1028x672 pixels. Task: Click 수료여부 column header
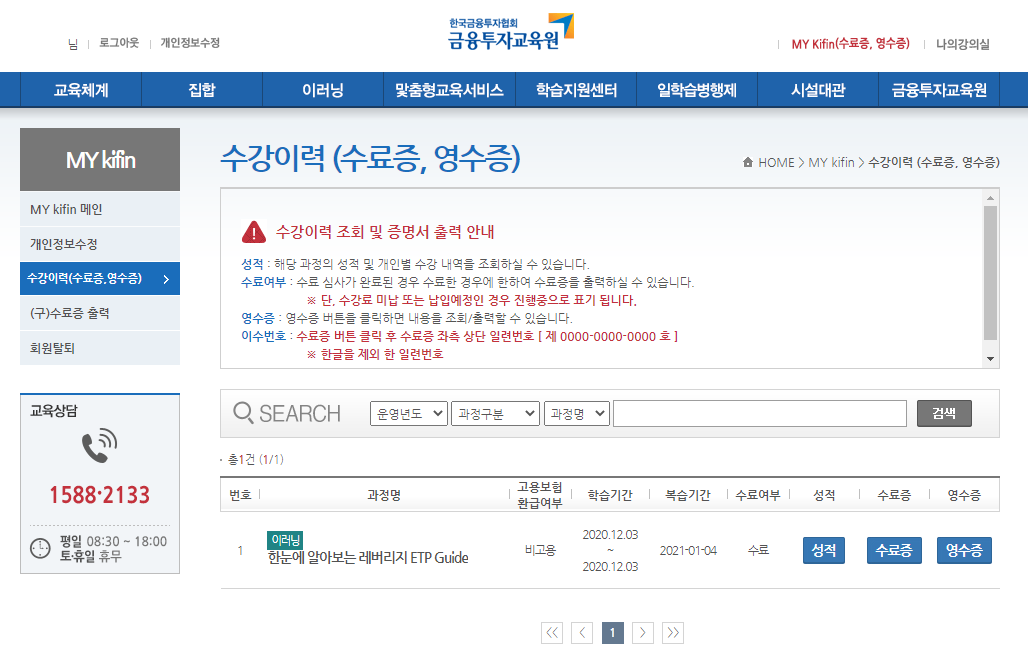point(759,496)
